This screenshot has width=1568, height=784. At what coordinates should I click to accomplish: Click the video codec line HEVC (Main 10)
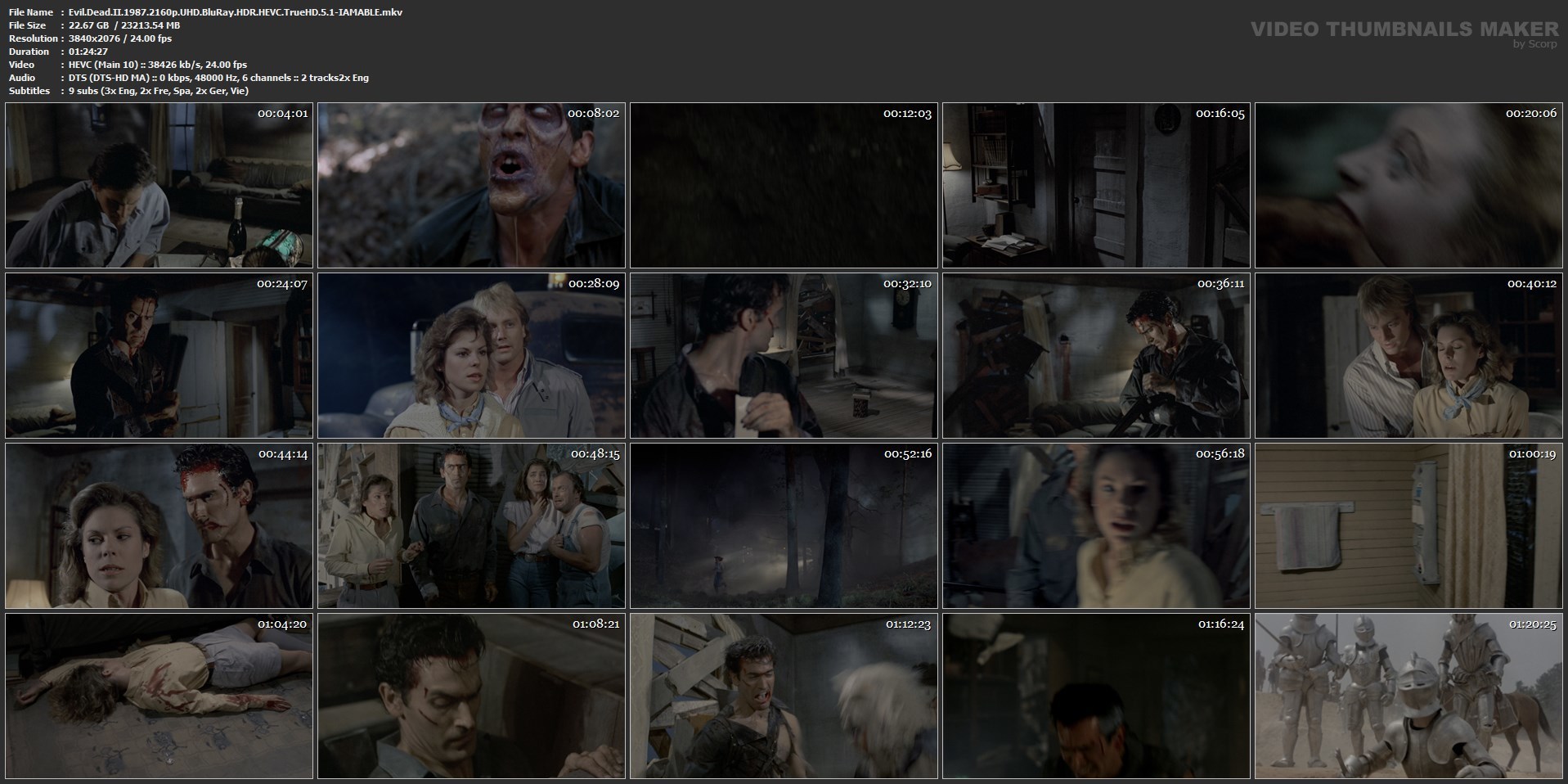click(158, 65)
